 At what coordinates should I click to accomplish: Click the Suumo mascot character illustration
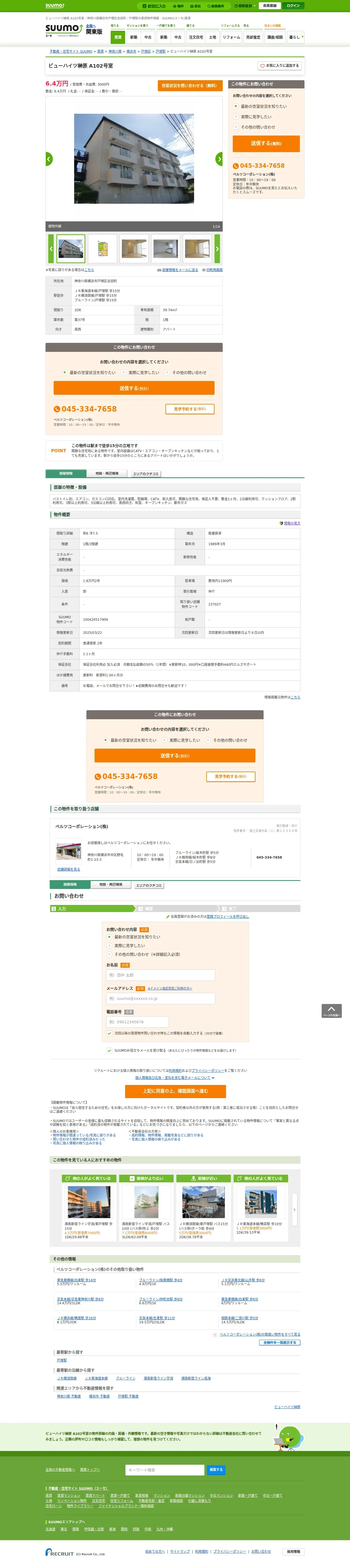288,1438
